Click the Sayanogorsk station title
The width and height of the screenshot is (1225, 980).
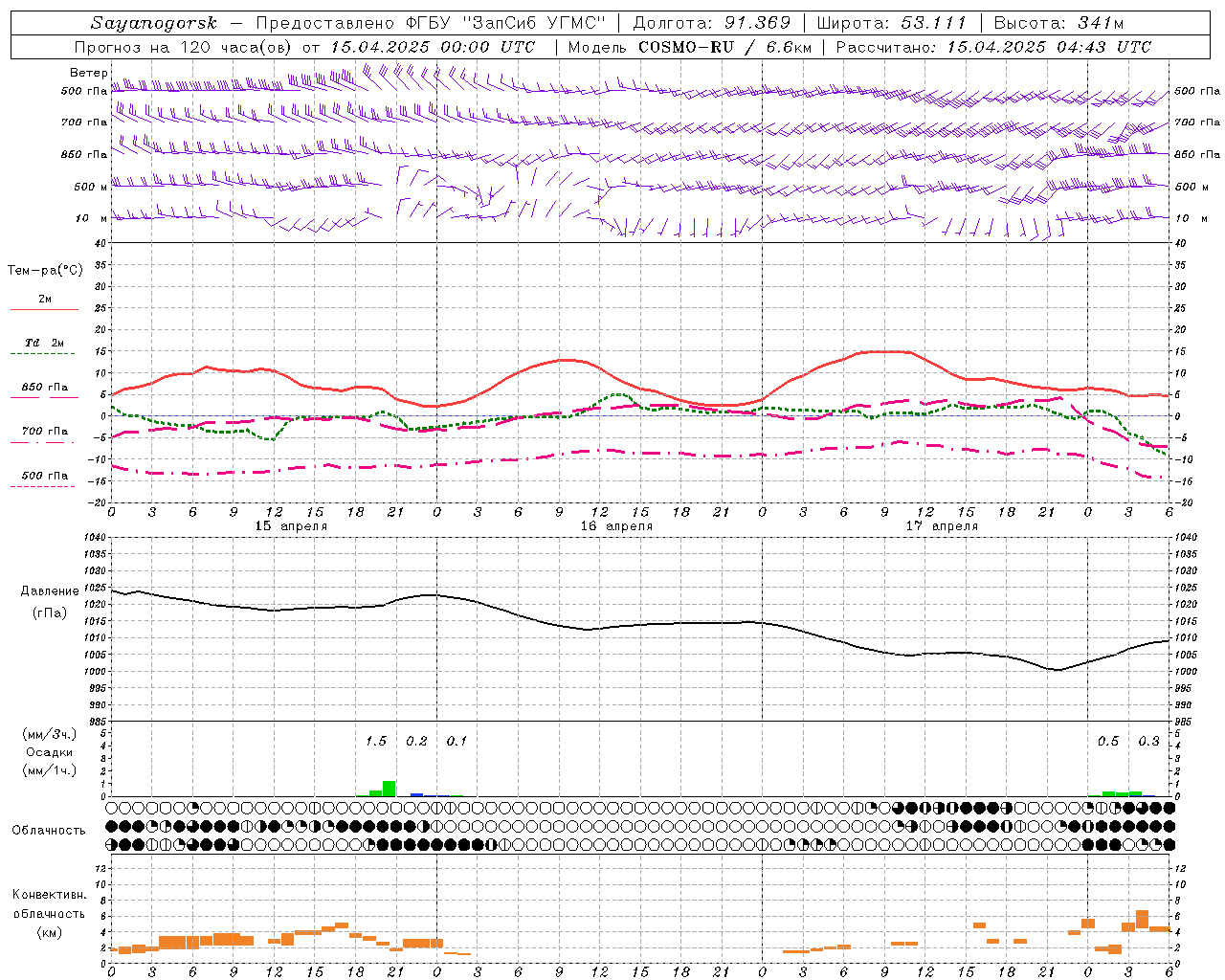(x=154, y=23)
